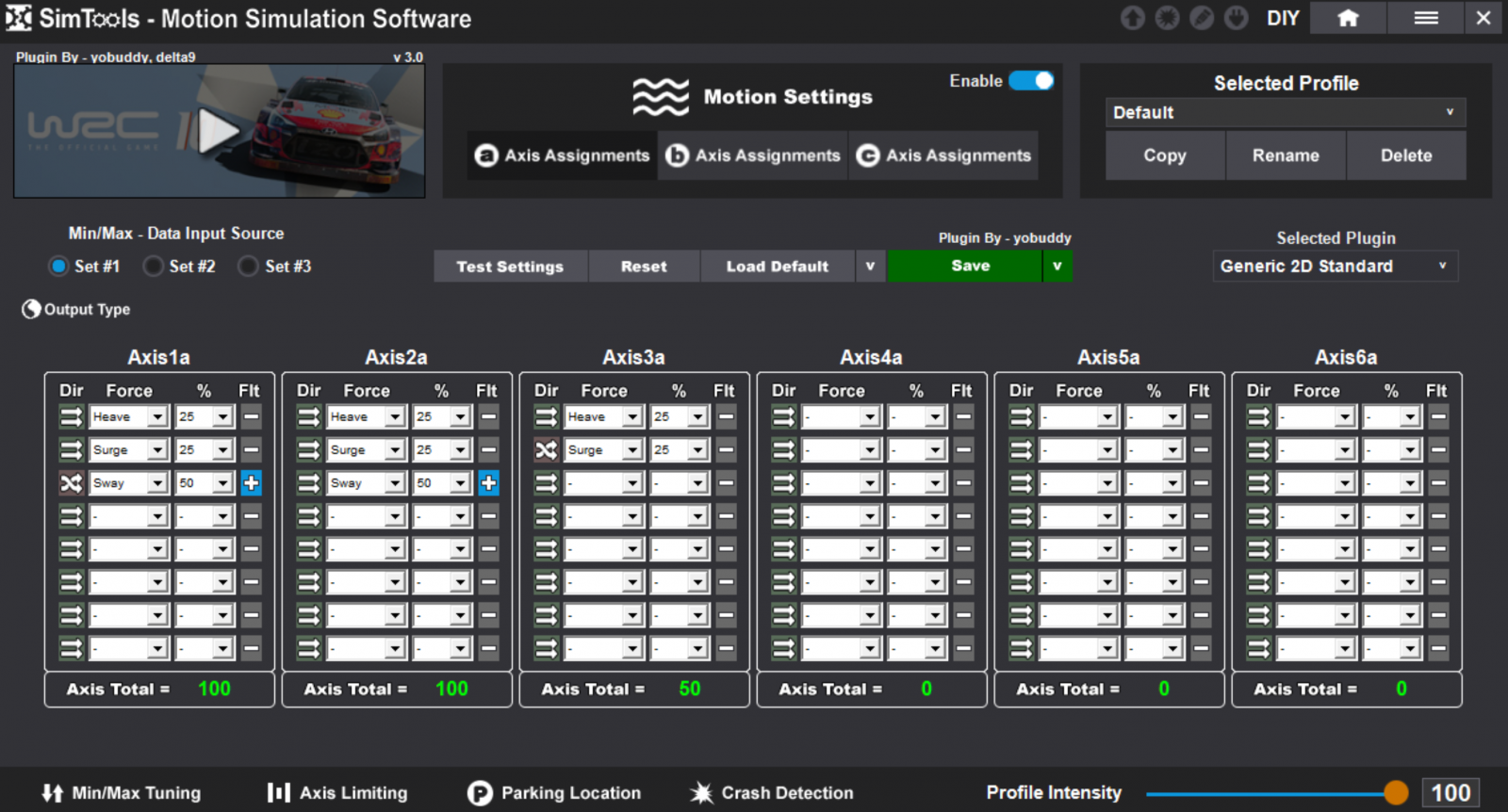1508x812 pixels.
Task: Select Set #3 data input source
Action: [249, 267]
